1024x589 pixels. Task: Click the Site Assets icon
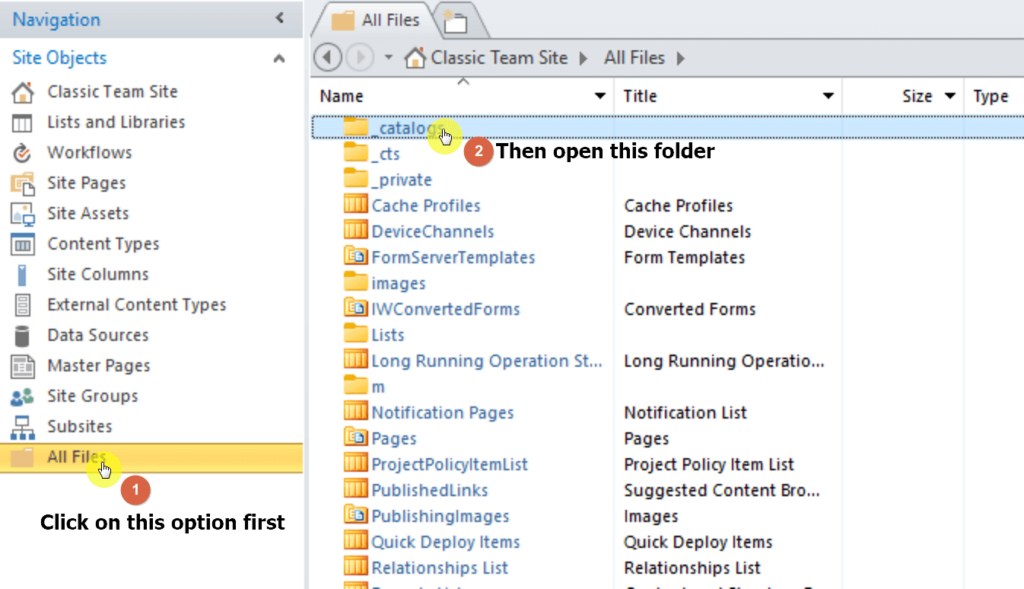click(x=22, y=214)
